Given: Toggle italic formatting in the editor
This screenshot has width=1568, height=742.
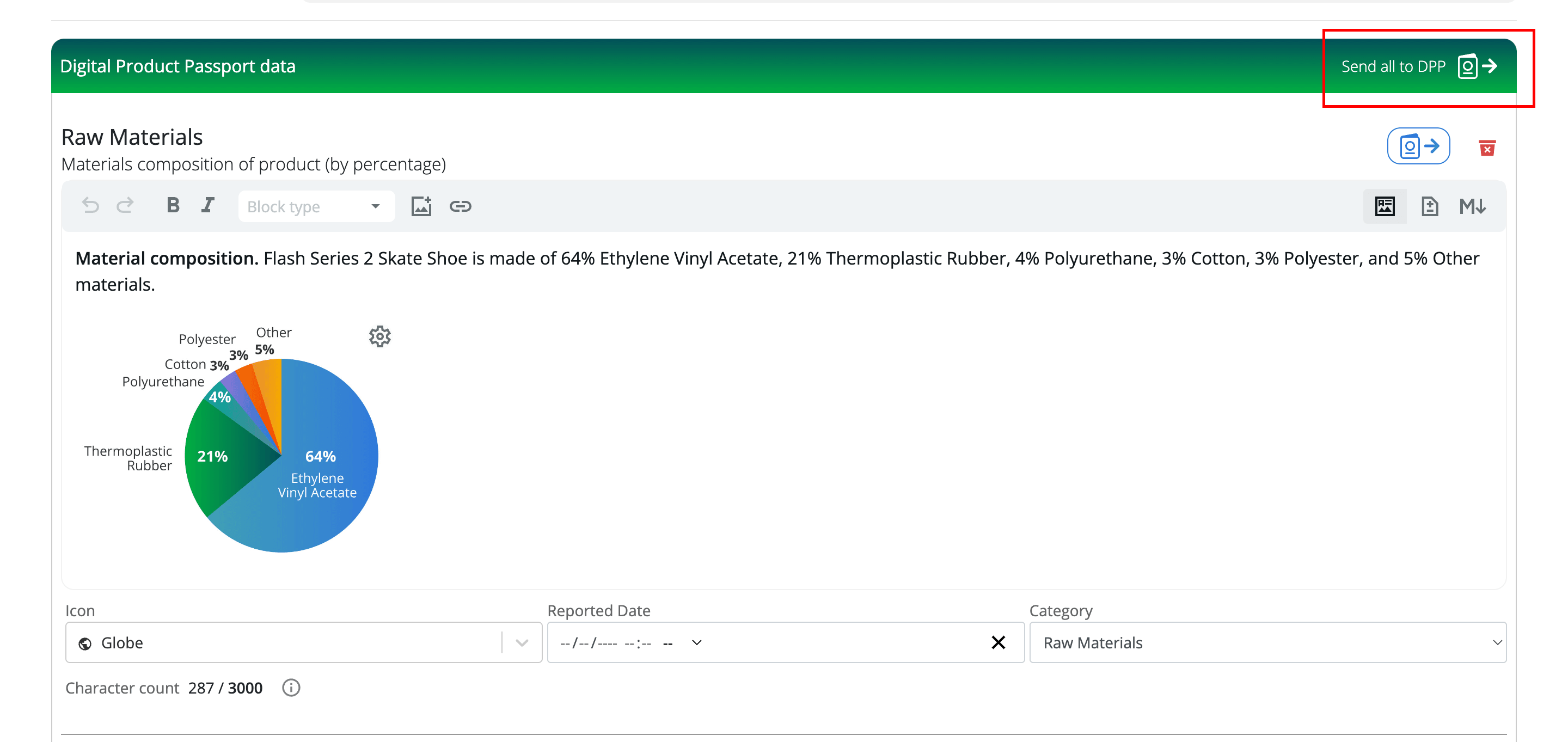Looking at the screenshot, I should [207, 206].
